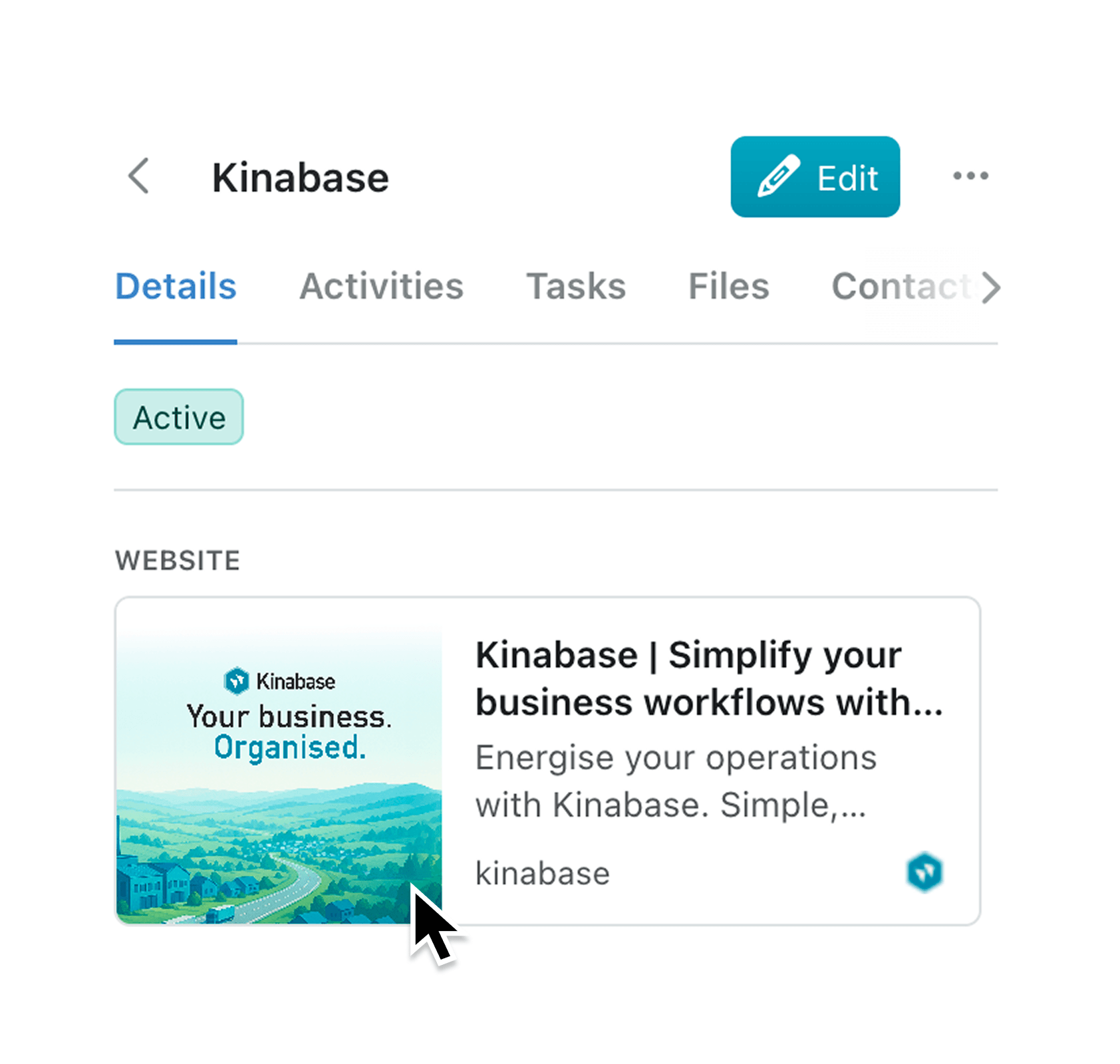Open the kinabase website link
Screen dimensions: 1120x1064
tap(543, 872)
